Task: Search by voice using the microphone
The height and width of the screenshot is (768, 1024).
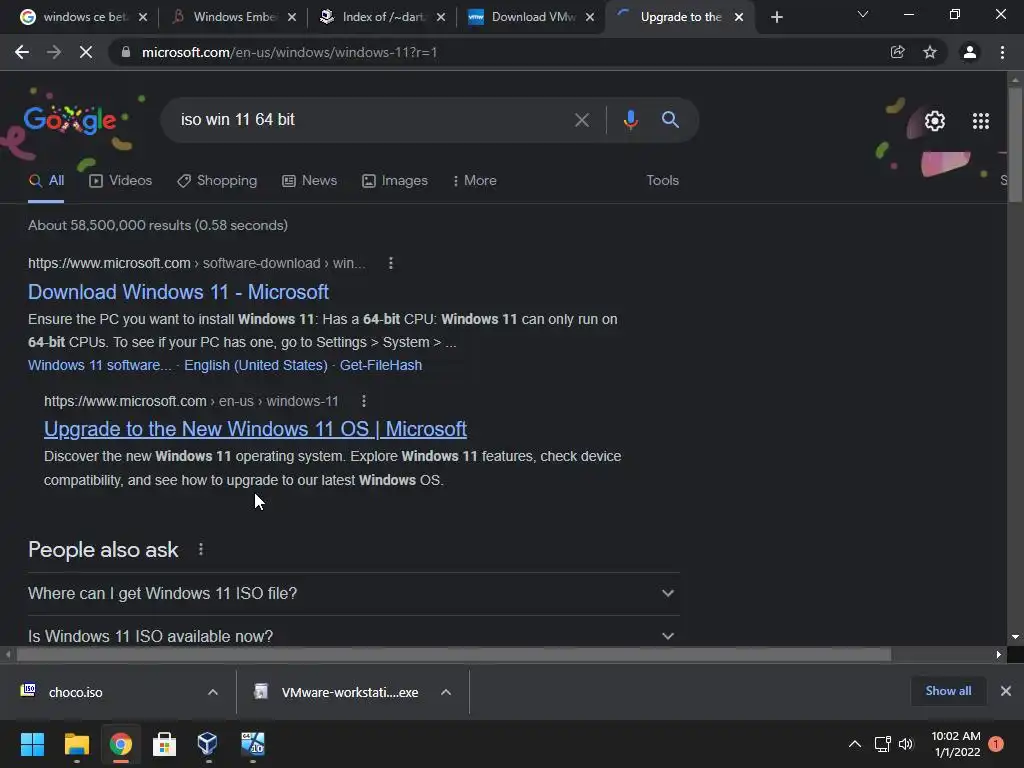Action: coord(630,120)
